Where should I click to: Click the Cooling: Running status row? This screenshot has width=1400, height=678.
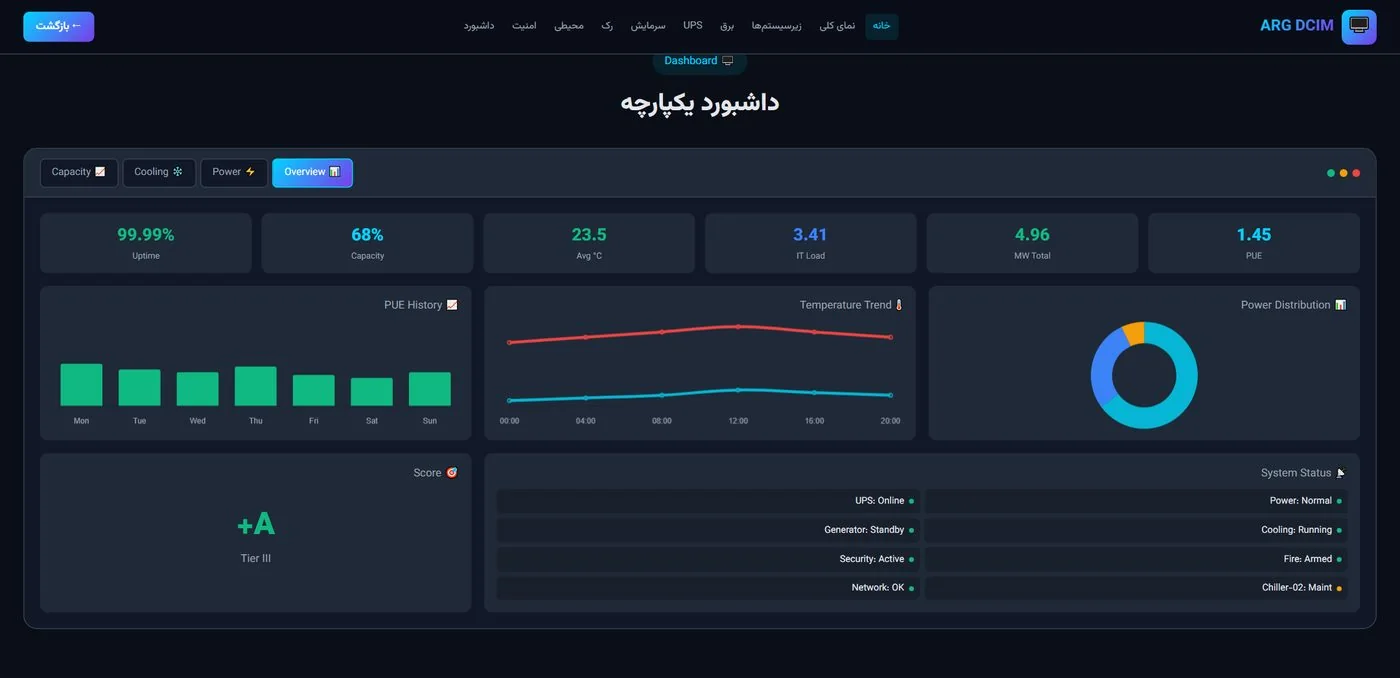pyautogui.click(x=1136, y=530)
